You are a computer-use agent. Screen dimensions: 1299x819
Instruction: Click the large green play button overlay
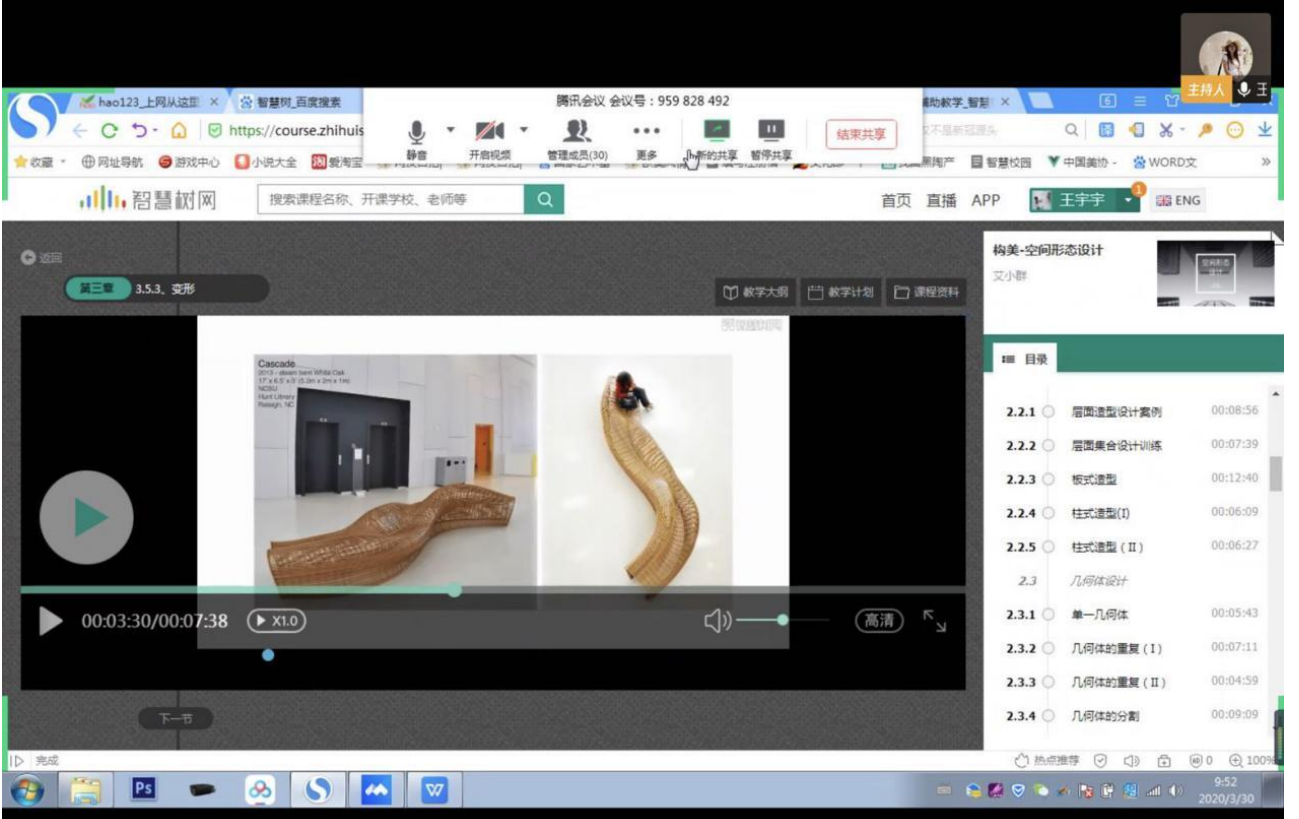(86, 517)
